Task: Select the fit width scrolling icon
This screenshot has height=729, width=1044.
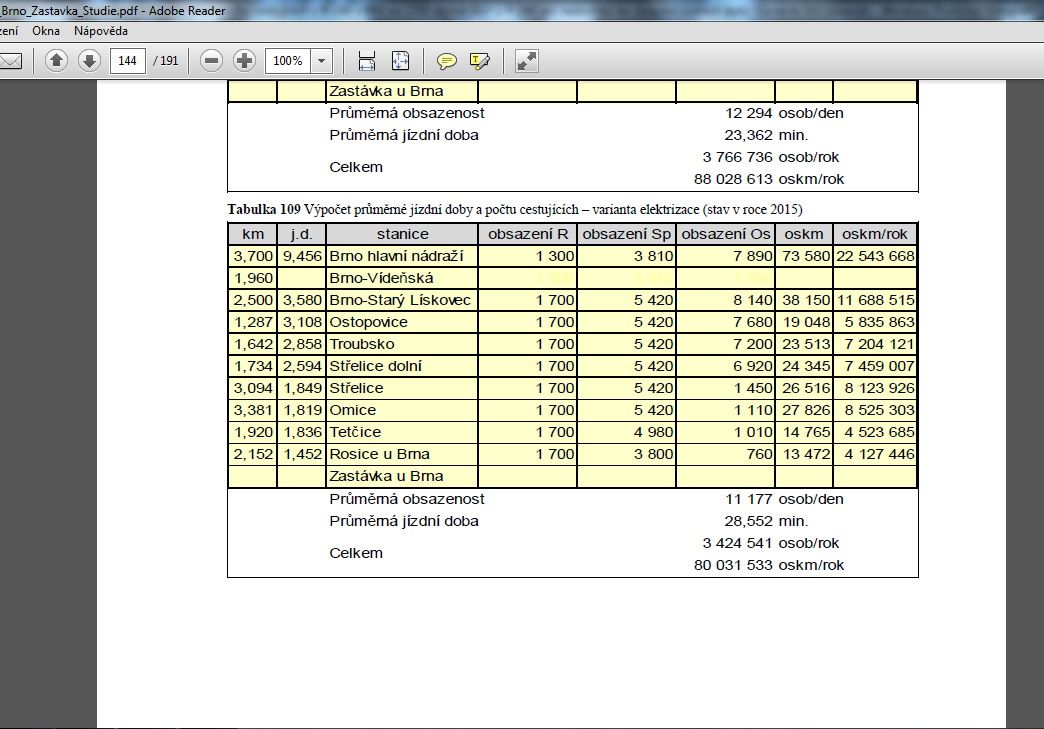Action: 367,61
